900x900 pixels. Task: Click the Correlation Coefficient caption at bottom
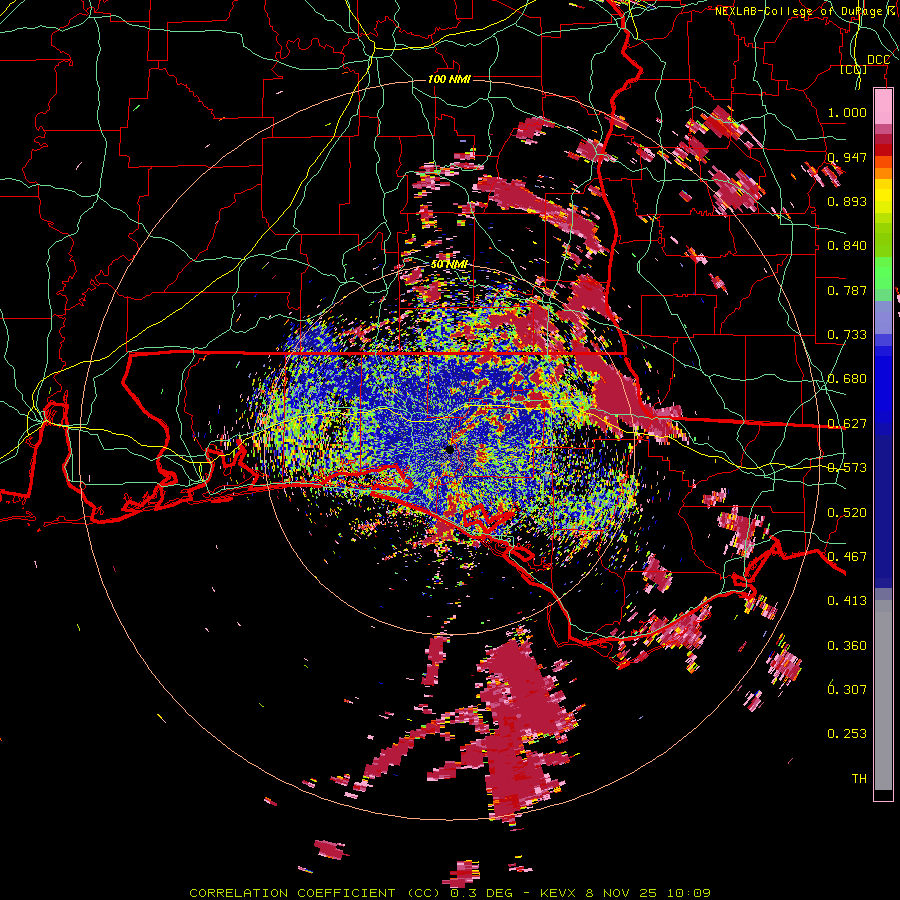[449, 893]
